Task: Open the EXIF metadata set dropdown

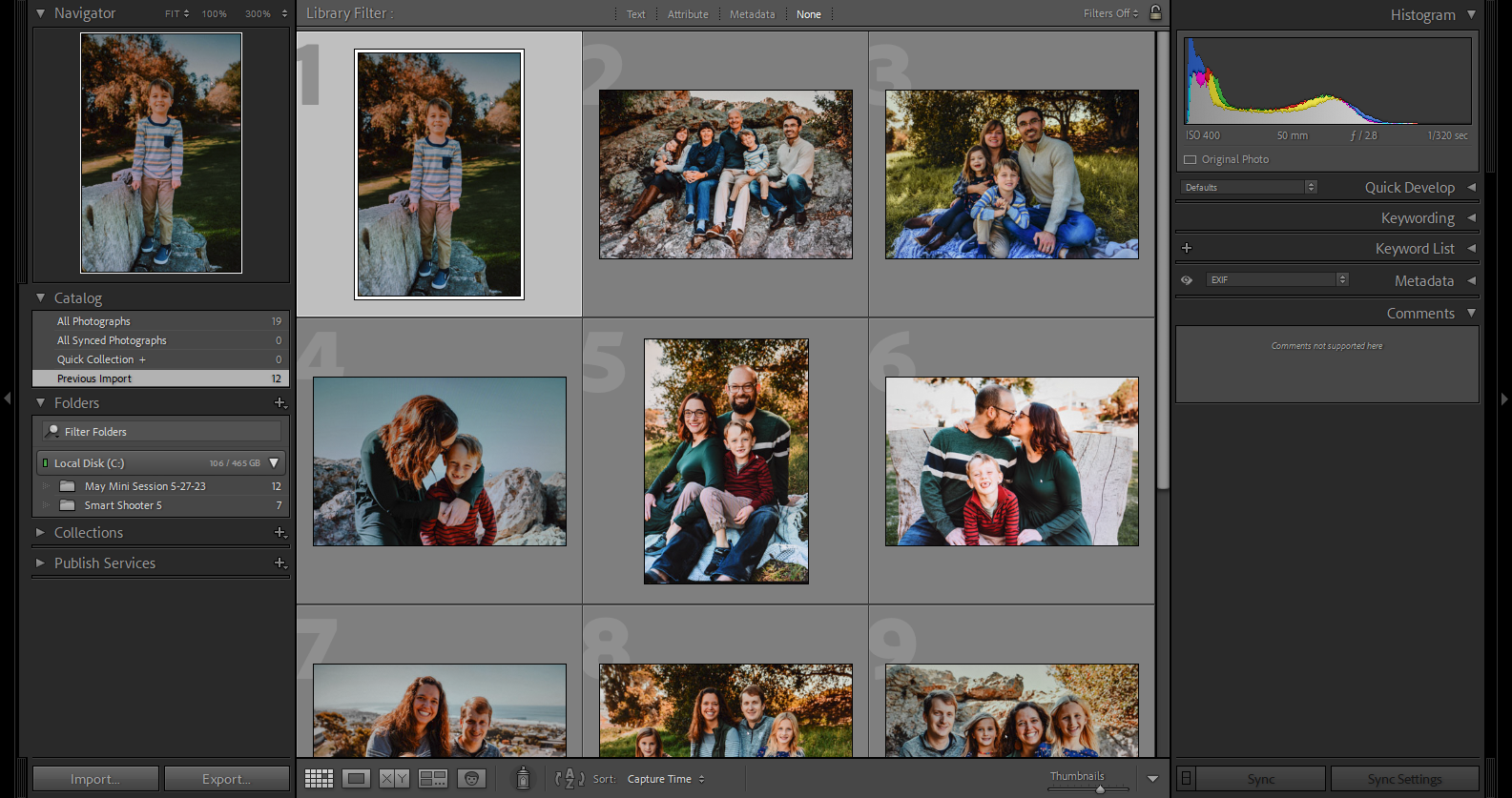Action: tap(1277, 279)
